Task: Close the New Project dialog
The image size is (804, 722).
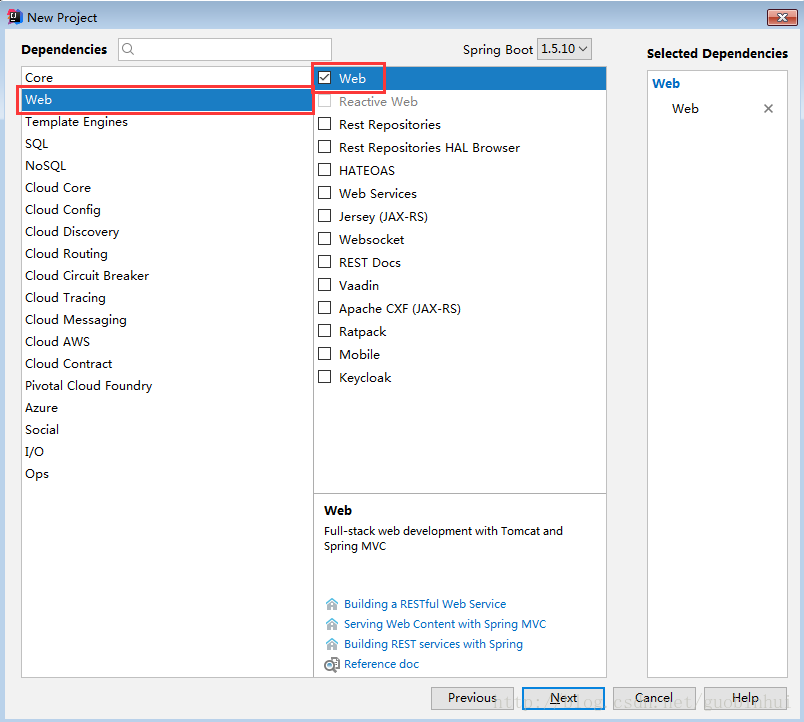Action: point(782,17)
